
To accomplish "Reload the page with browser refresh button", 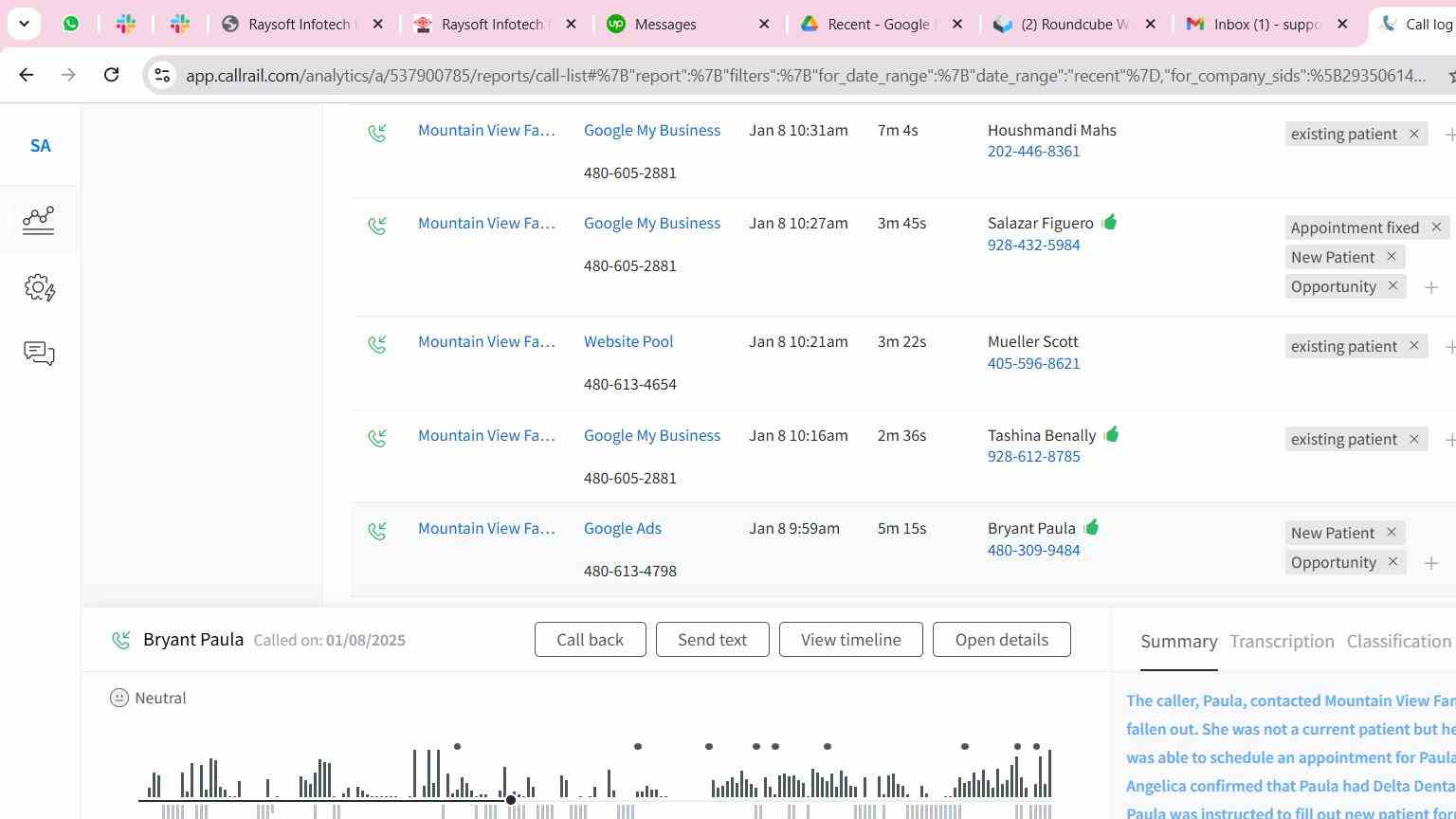I will (111, 74).
